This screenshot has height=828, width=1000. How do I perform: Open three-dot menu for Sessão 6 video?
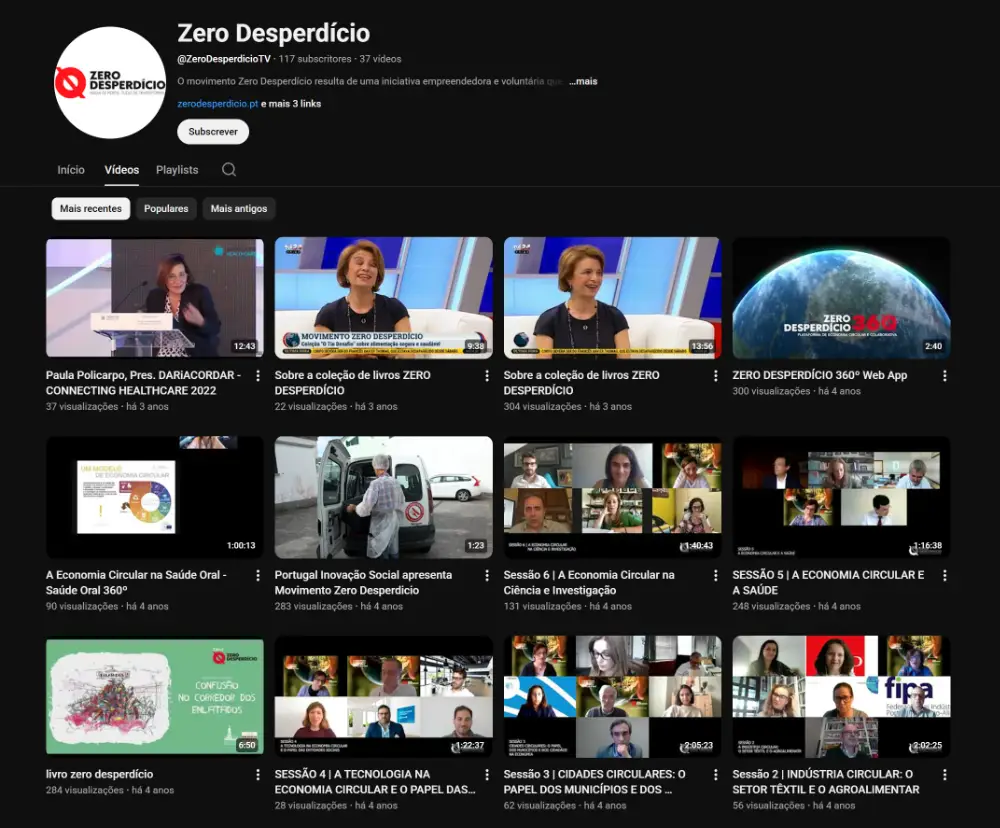715,576
